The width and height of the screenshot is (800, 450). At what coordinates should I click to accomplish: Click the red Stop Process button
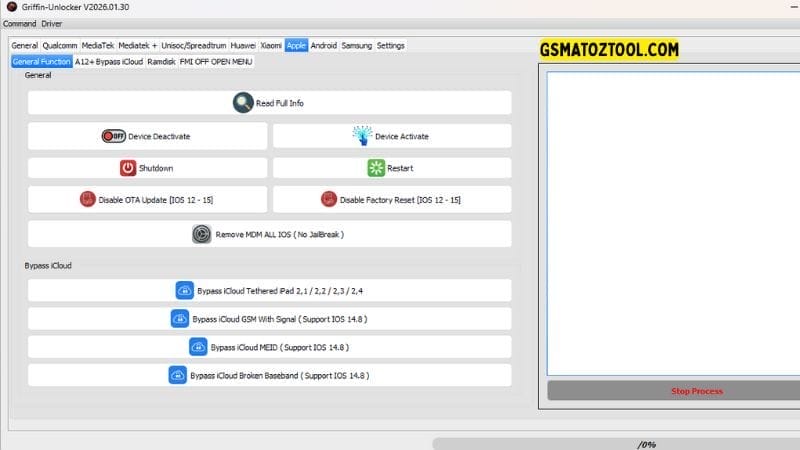coord(673,391)
